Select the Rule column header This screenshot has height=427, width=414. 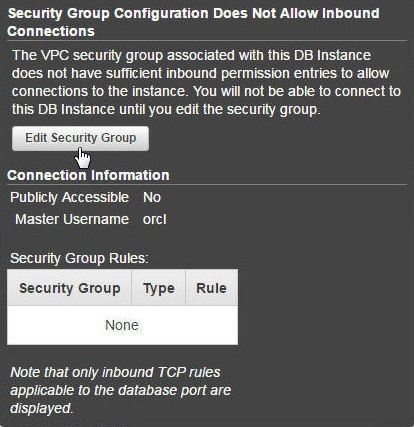click(x=211, y=288)
